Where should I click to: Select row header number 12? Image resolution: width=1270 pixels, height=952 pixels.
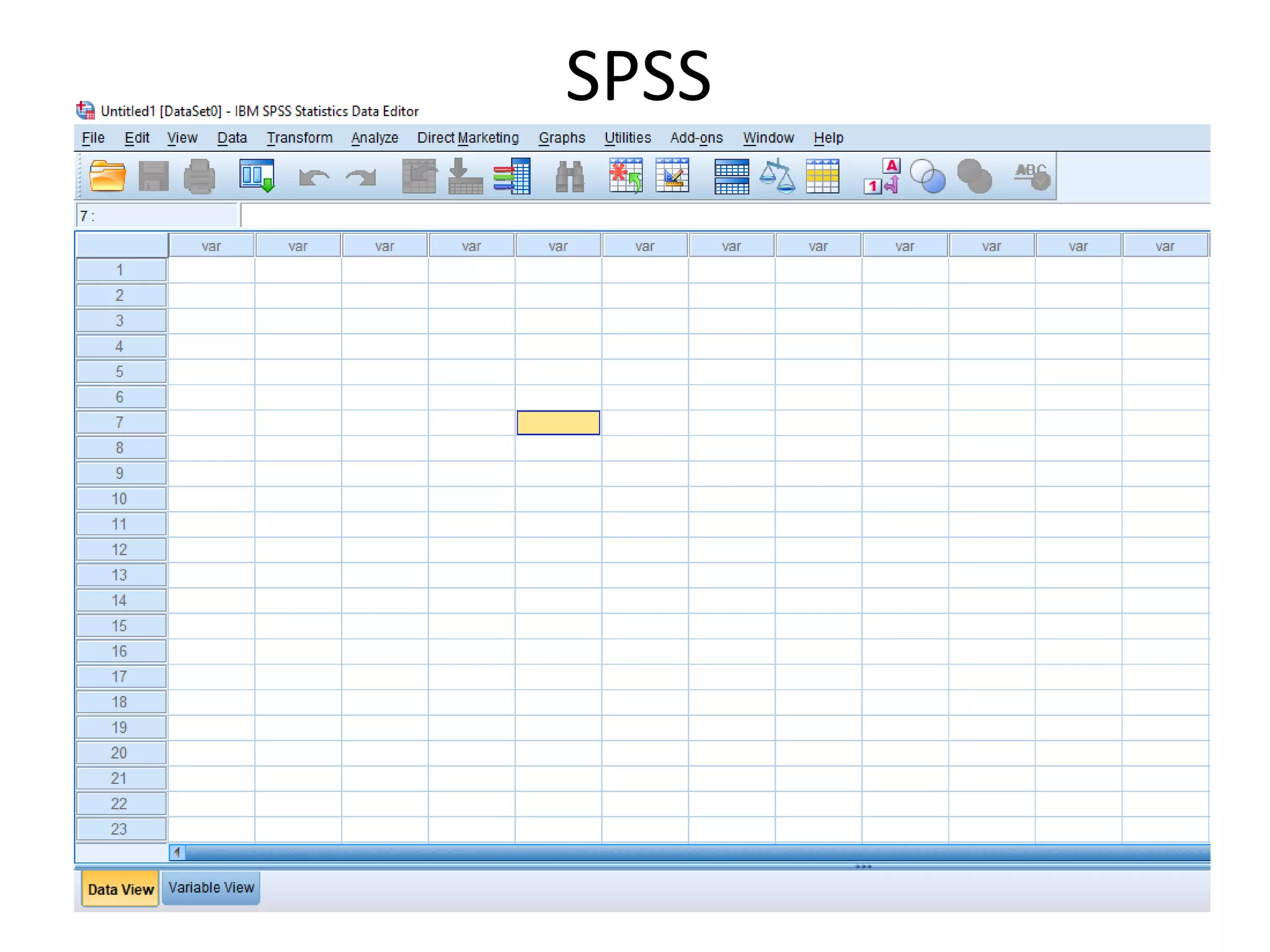tap(120, 549)
